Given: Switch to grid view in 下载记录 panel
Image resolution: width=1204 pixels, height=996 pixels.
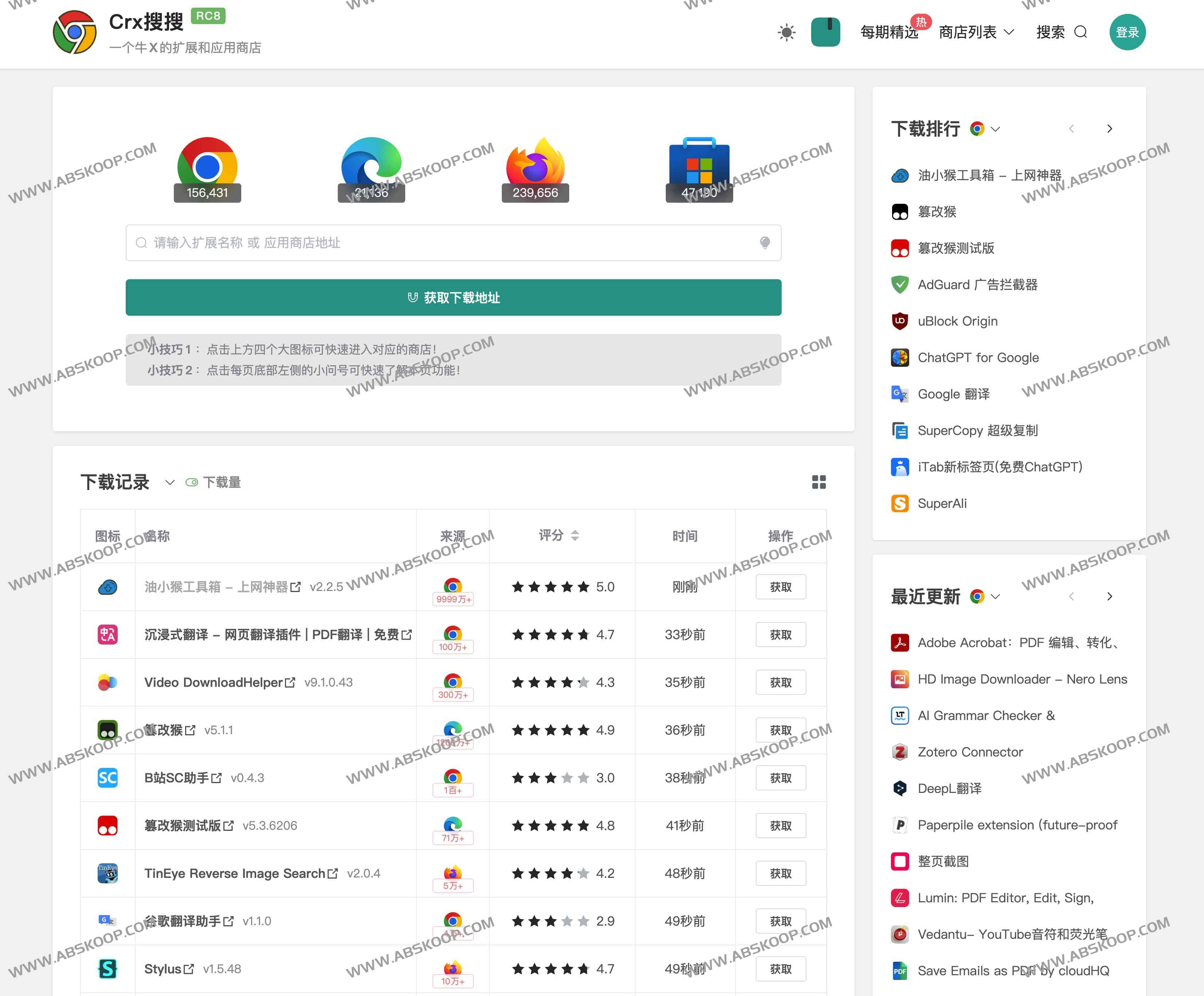Looking at the screenshot, I should coord(819,483).
